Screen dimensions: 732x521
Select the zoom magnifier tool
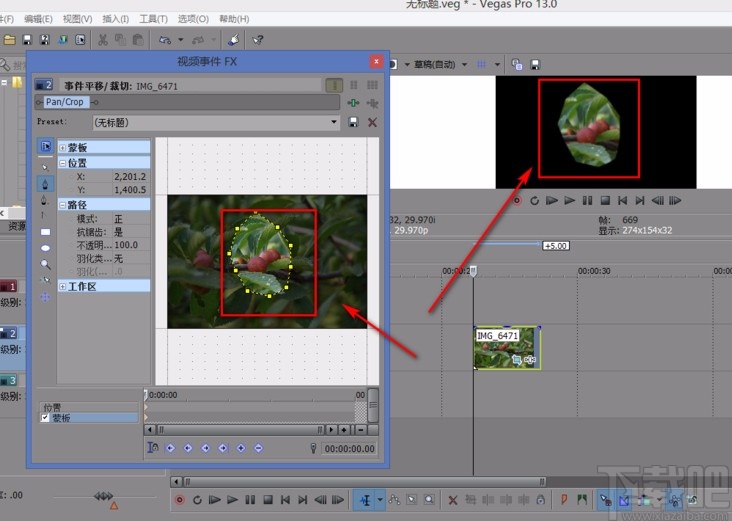tap(45, 265)
